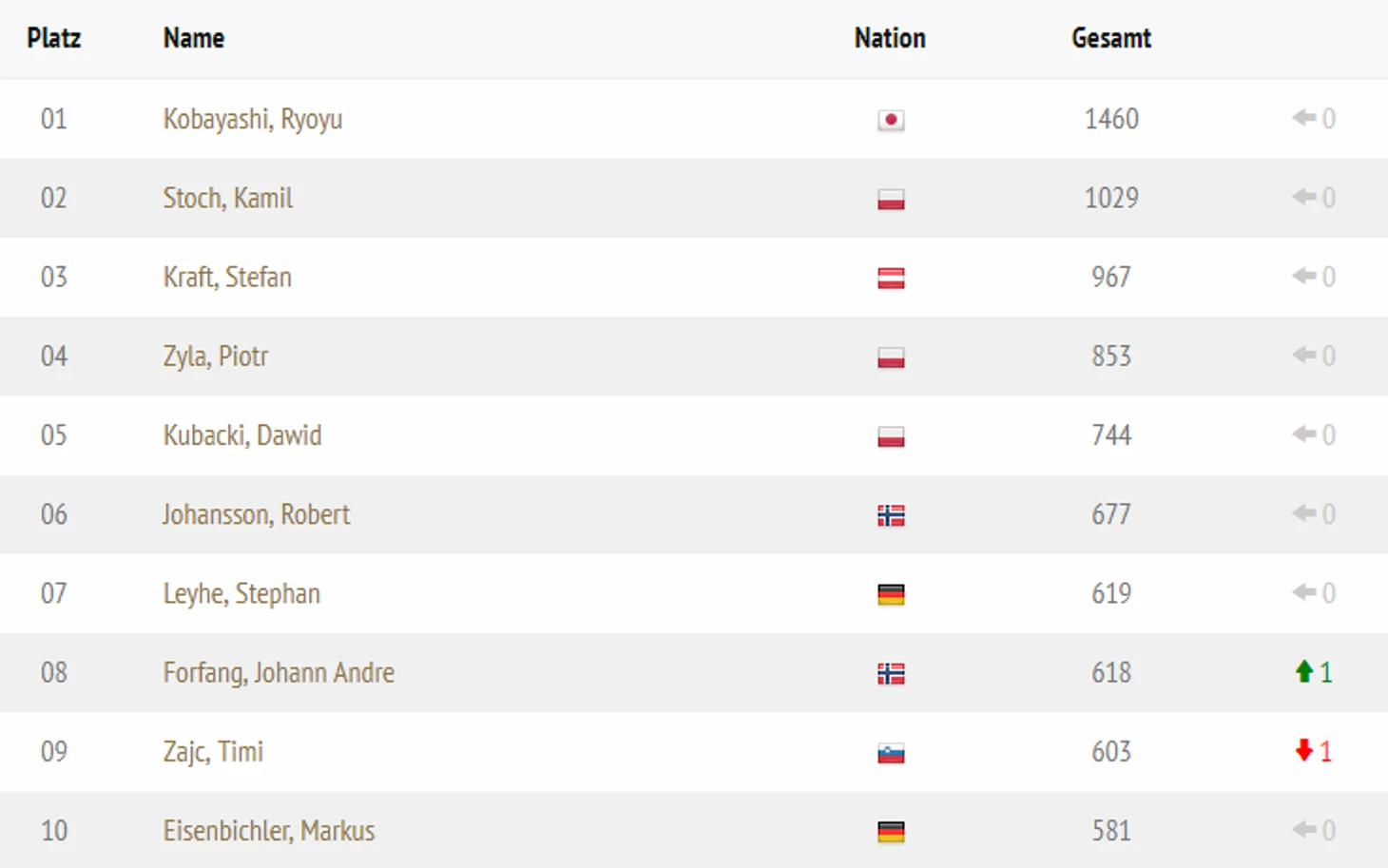This screenshot has width=1388, height=868.
Task: Click the Nation column header
Action: (x=889, y=38)
